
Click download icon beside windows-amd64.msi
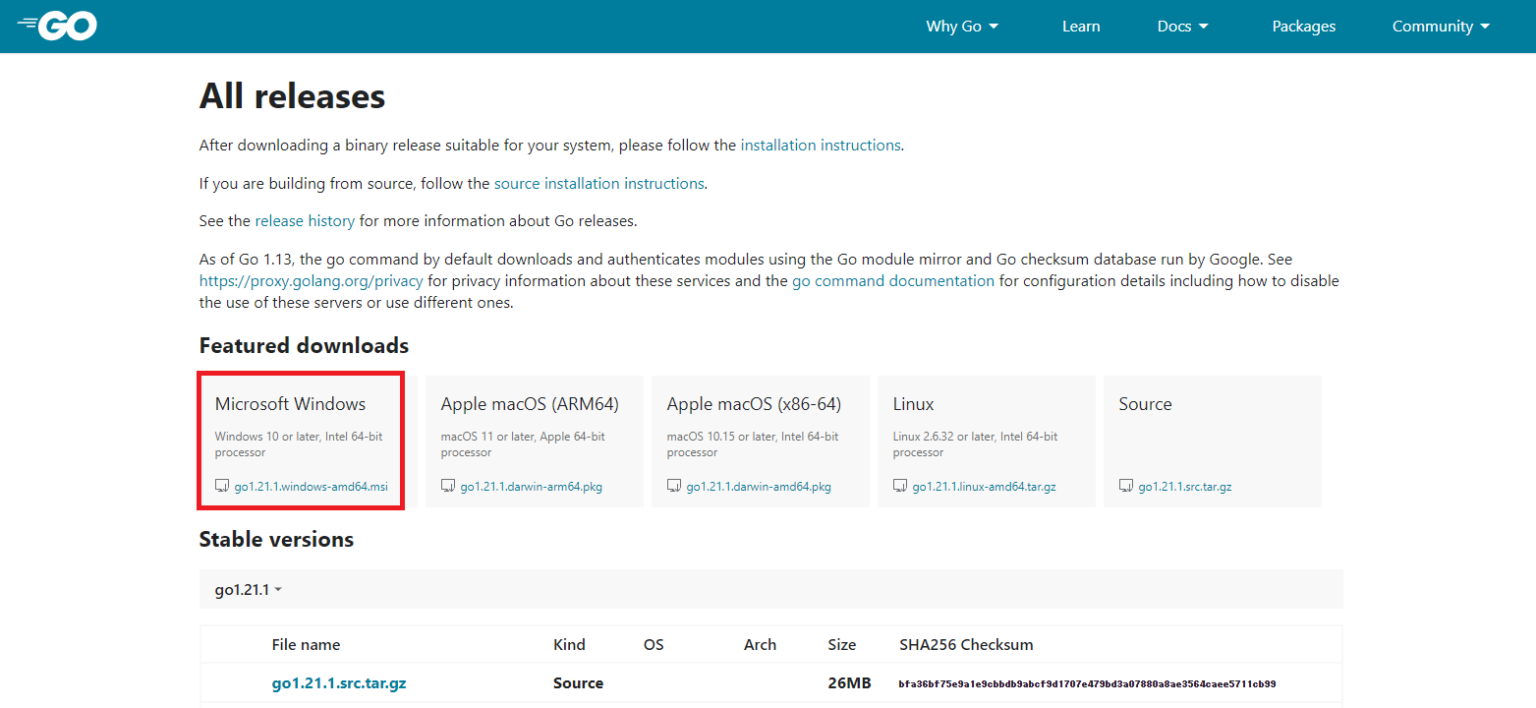coord(222,486)
